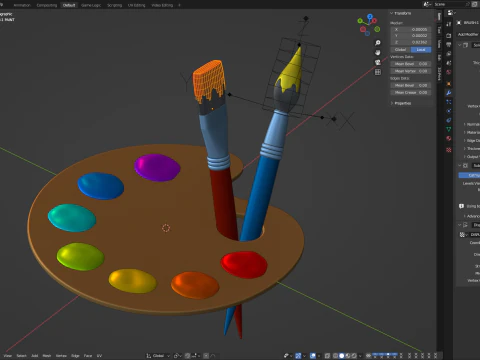Switch to the Game Logic workspace tab
This screenshot has width=480, height=360.
[x=91, y=5]
